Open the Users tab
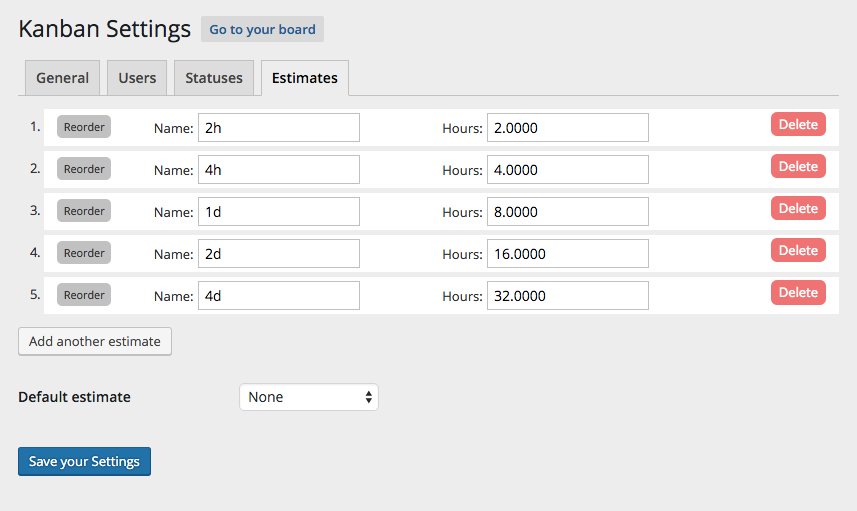Screen dimensions: 857x511 click(x=137, y=78)
